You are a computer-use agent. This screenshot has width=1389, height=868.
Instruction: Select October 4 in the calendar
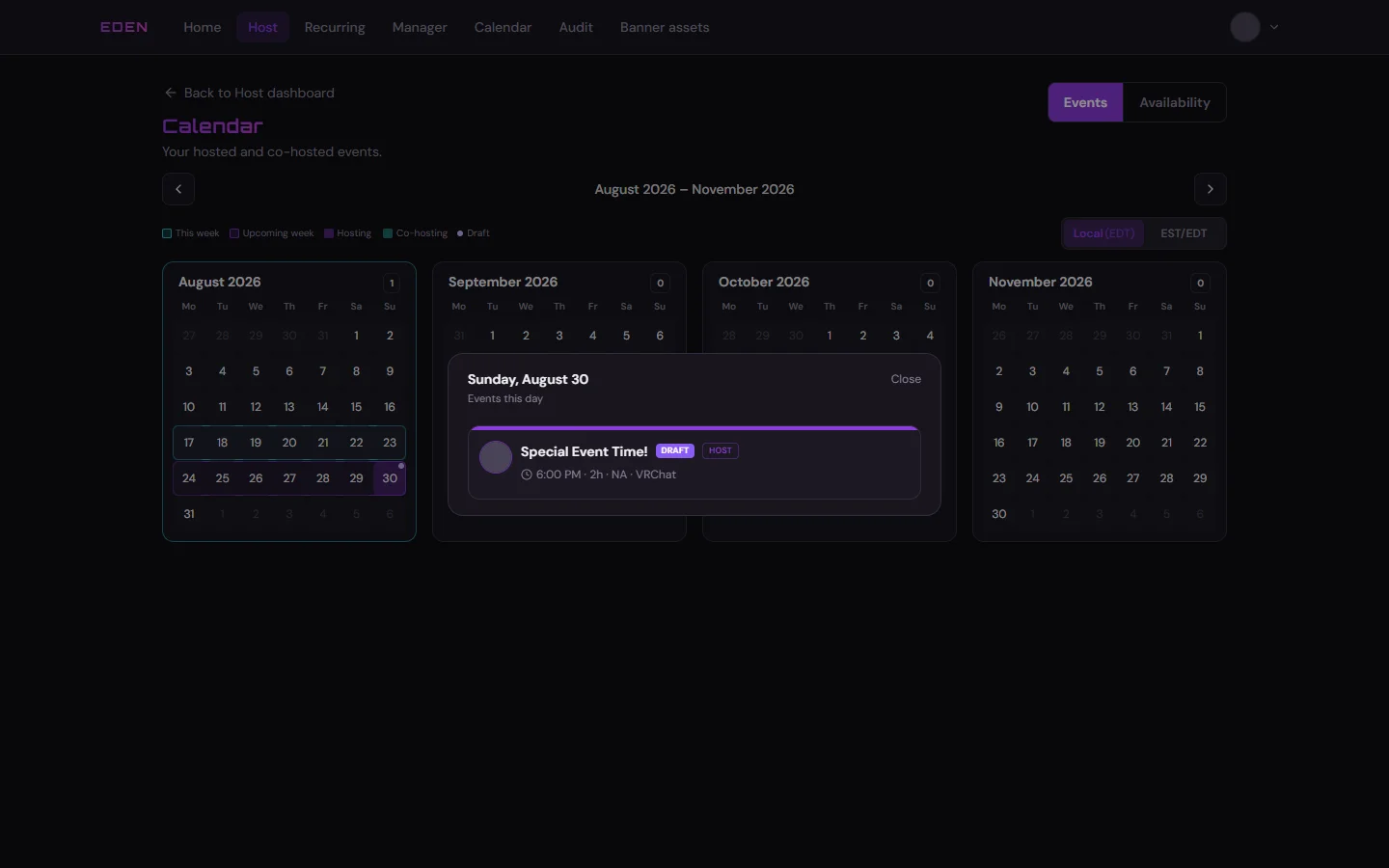pos(930,336)
